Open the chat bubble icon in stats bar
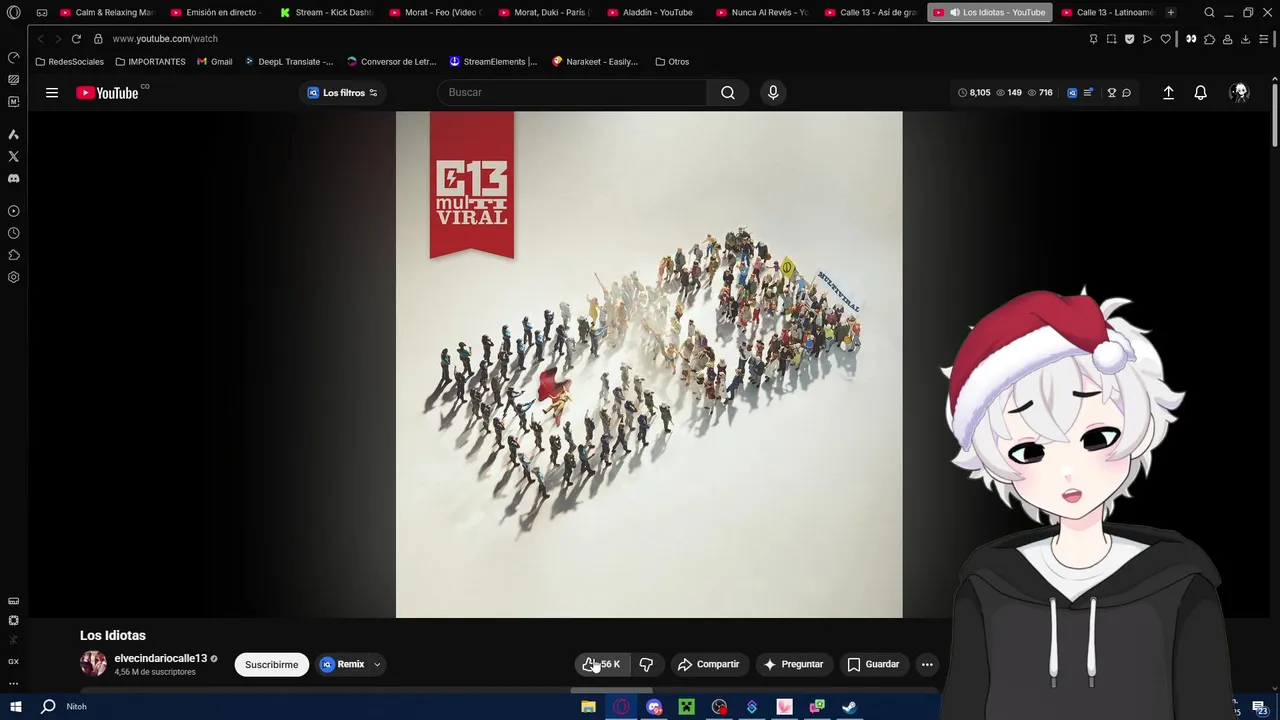1280x720 pixels. (1126, 93)
